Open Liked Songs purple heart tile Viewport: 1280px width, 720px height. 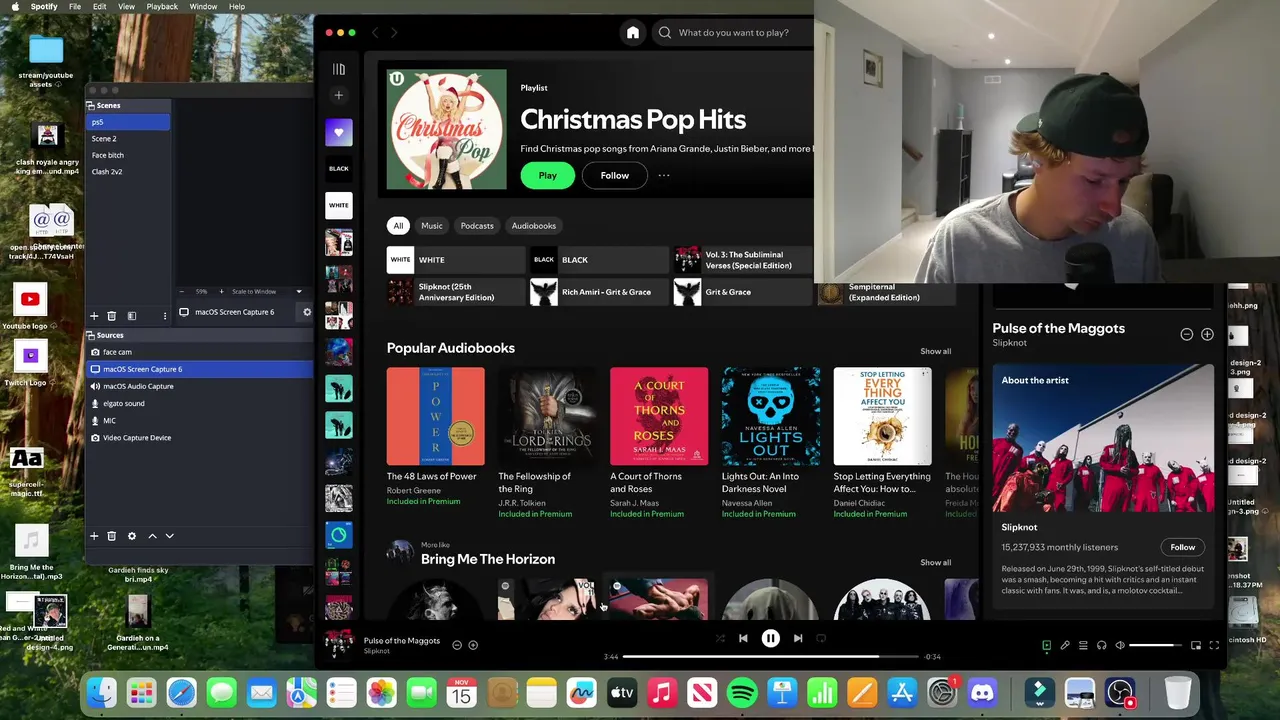tap(339, 132)
